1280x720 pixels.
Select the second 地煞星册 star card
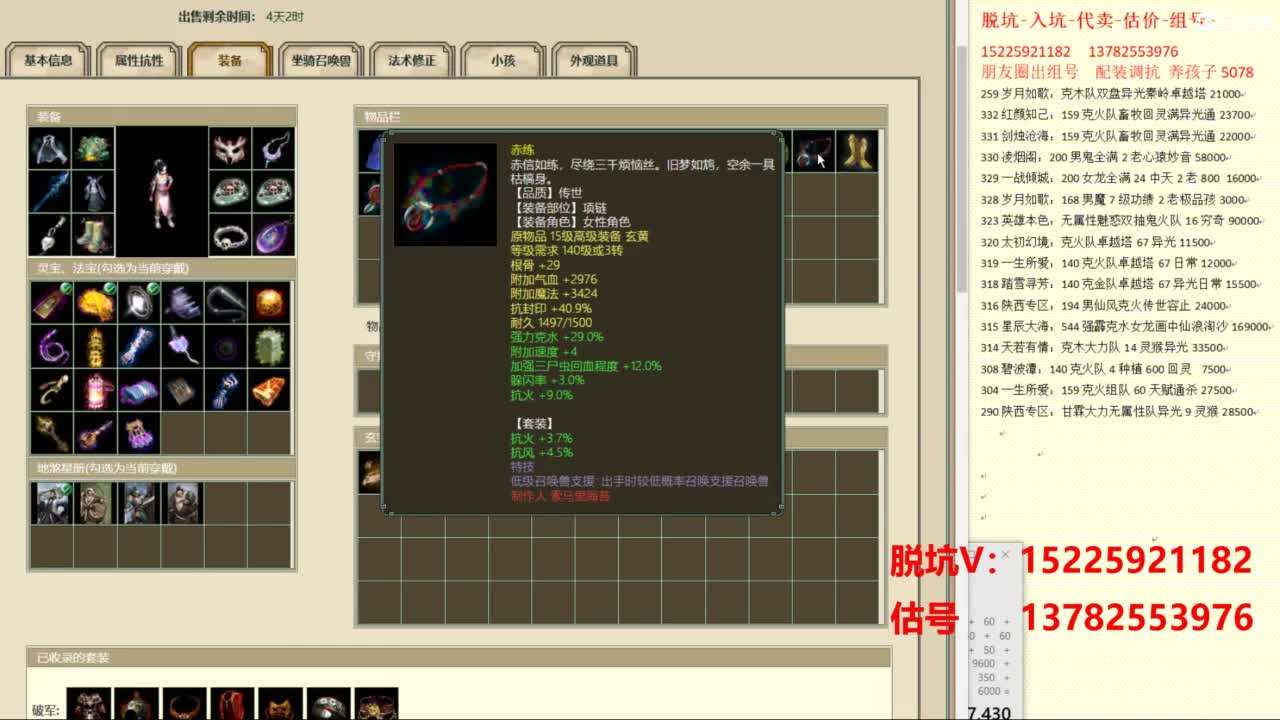[x=95, y=503]
